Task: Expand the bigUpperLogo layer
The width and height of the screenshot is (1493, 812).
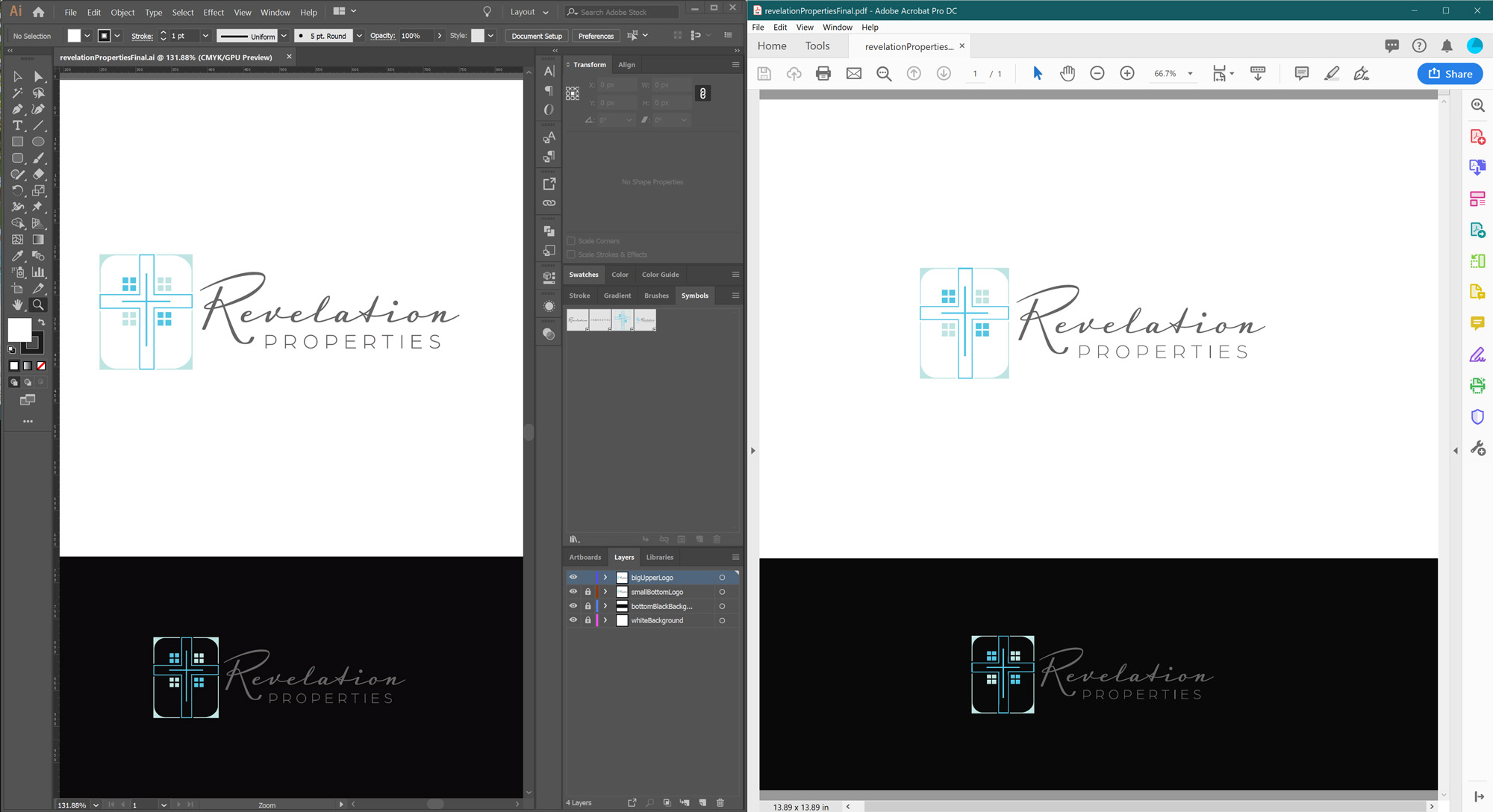Action: point(605,578)
